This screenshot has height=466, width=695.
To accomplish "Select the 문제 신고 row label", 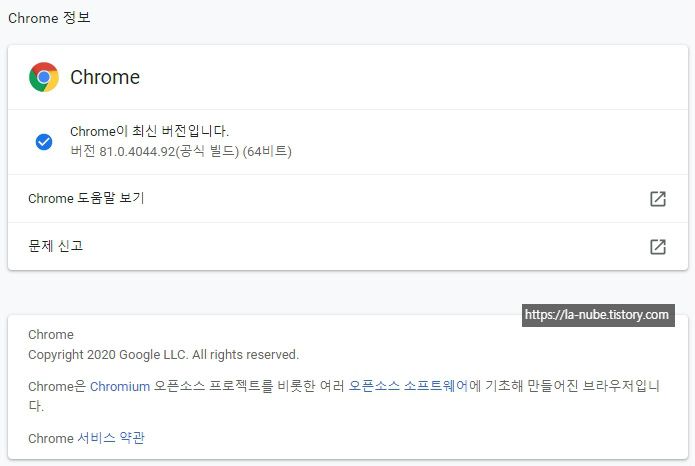I will [x=55, y=246].
